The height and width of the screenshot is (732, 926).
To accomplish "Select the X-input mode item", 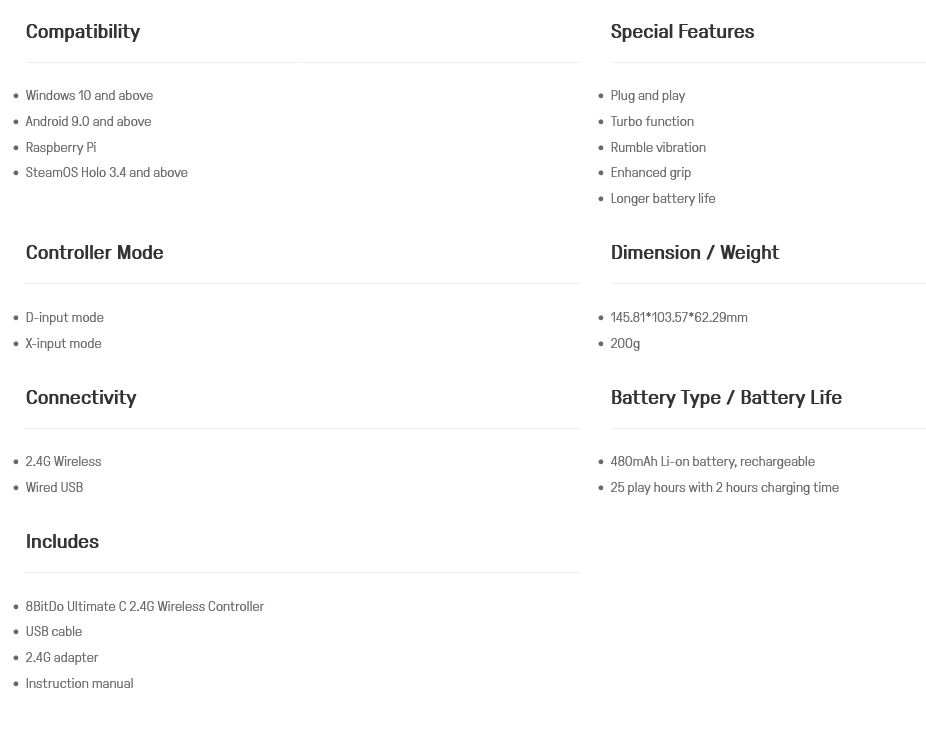I will point(63,344).
